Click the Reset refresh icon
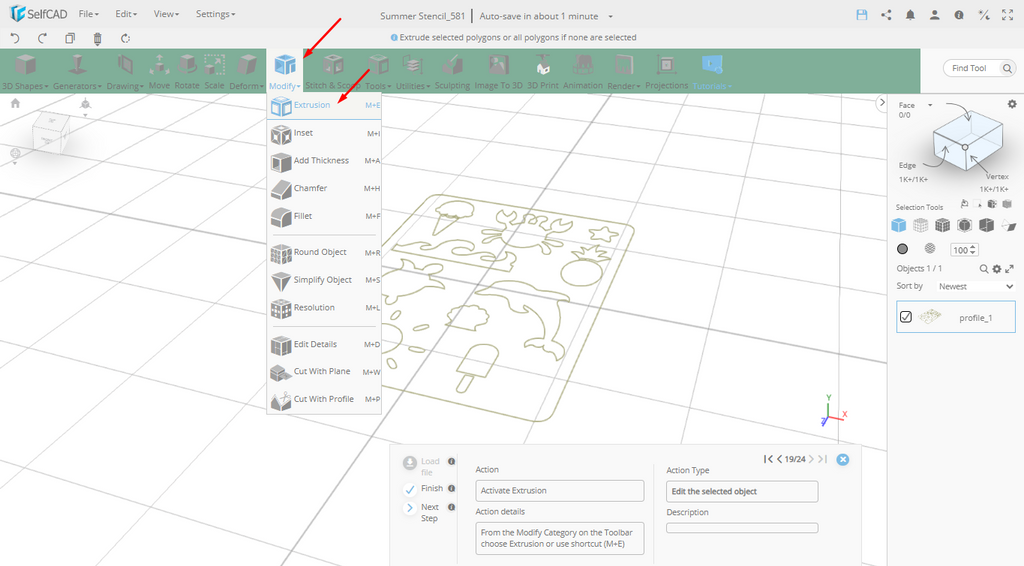This screenshot has width=1024, height=566. point(125,38)
